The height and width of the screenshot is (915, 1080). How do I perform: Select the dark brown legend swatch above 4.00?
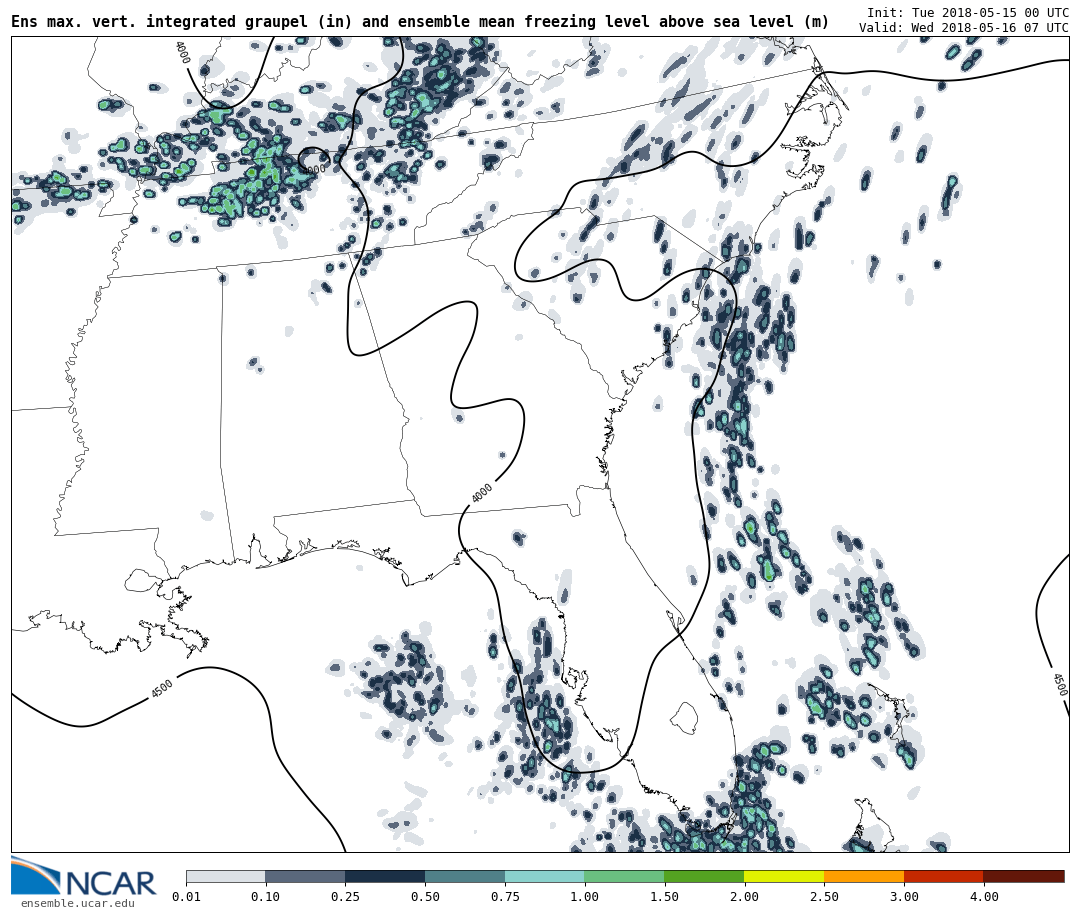tap(1023, 876)
